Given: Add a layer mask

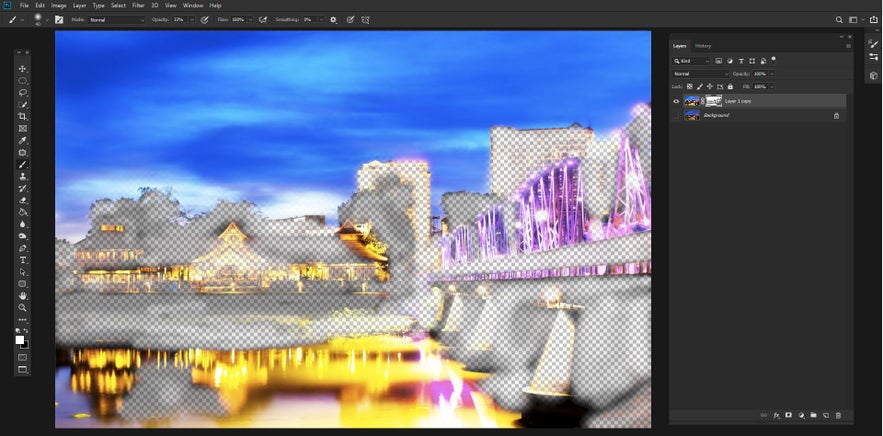Looking at the screenshot, I should pos(788,415).
